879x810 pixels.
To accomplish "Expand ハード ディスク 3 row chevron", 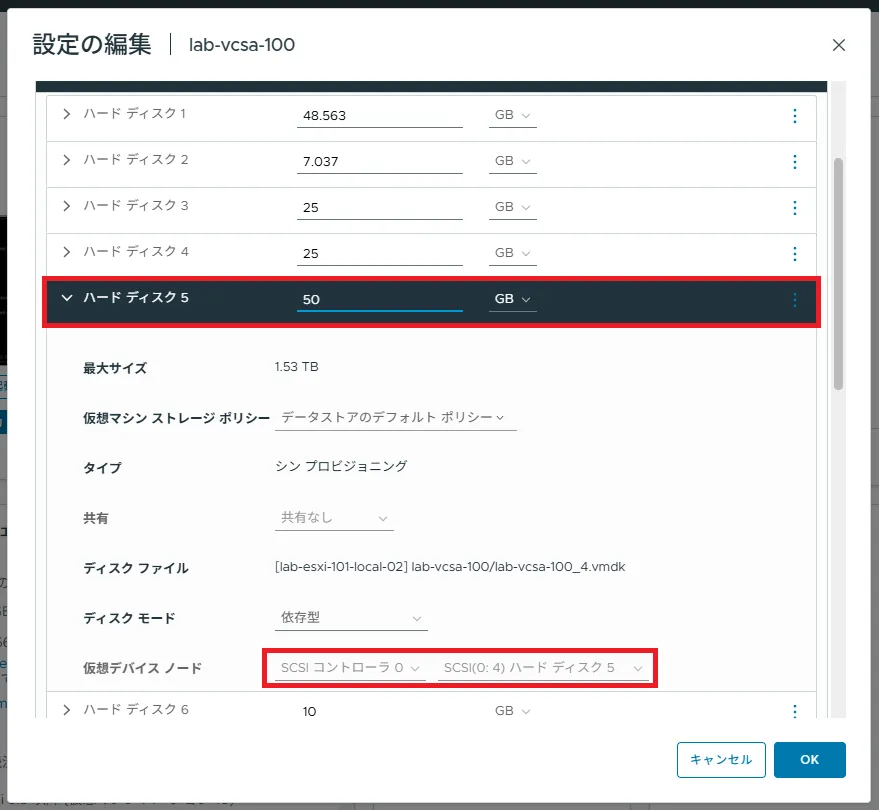I will (x=67, y=206).
